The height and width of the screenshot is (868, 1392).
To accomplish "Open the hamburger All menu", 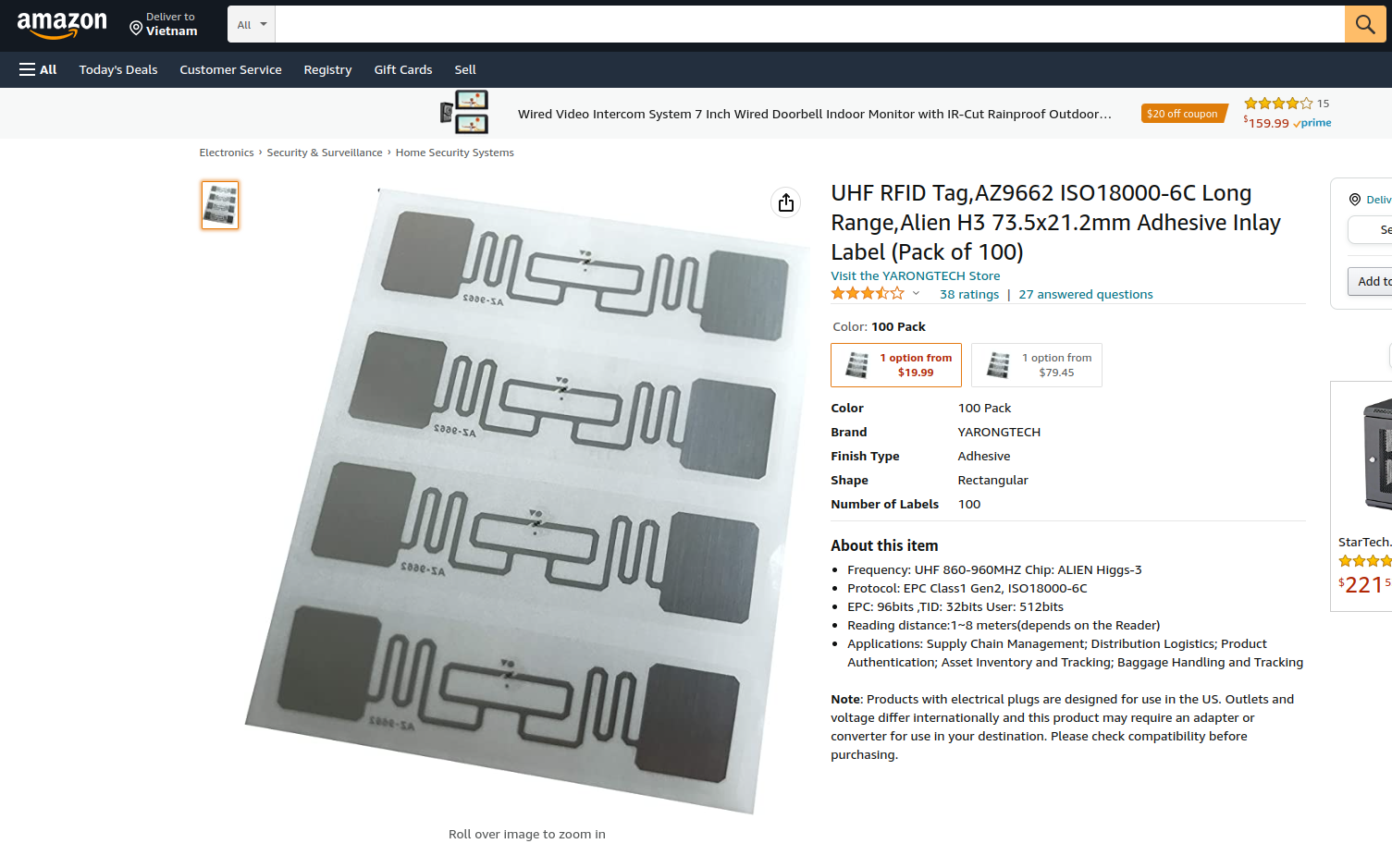I will point(38,69).
